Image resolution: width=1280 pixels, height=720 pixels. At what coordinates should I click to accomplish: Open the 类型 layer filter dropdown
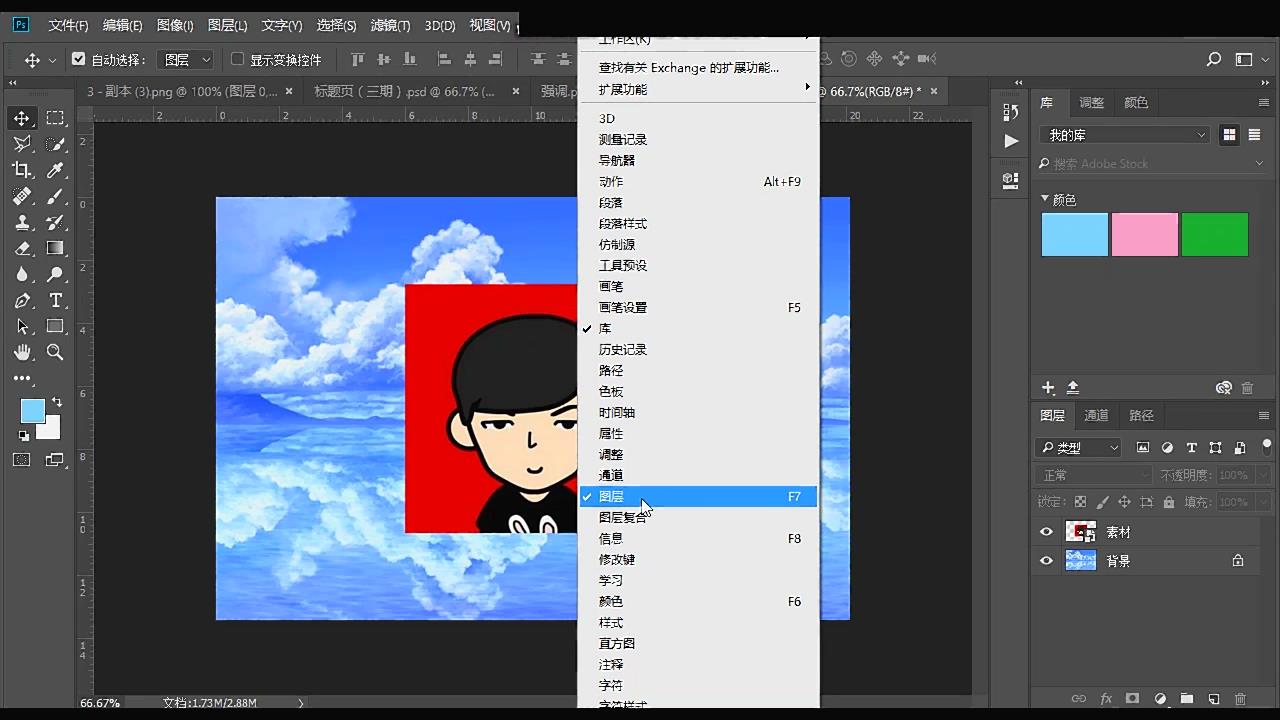[x=1078, y=447]
